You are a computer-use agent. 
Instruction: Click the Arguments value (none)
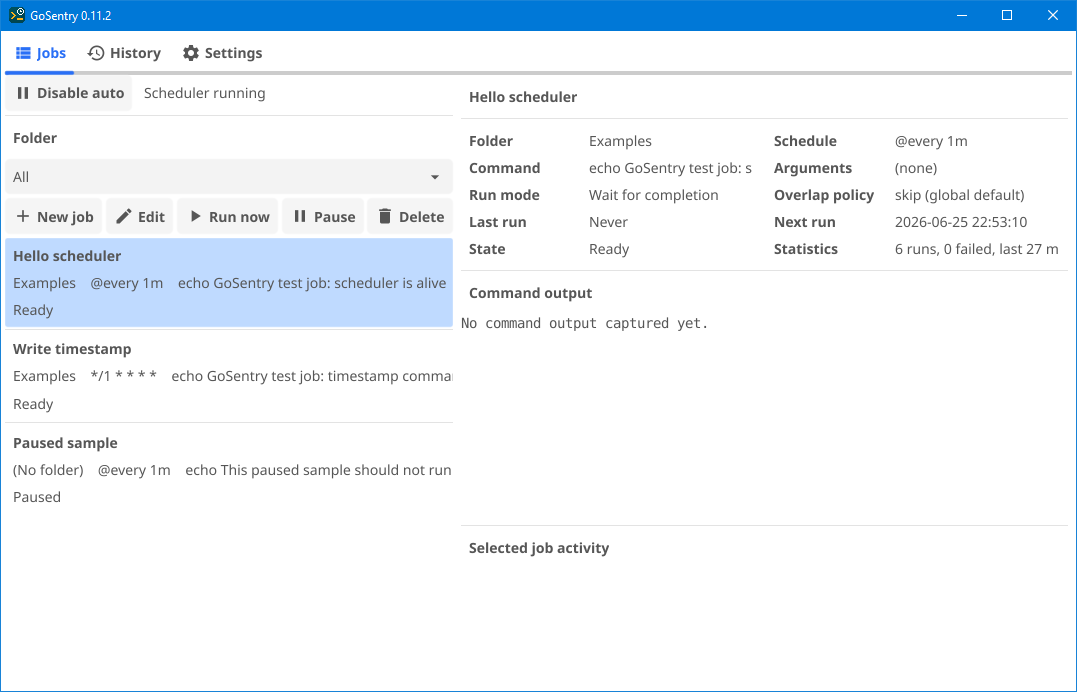916,168
